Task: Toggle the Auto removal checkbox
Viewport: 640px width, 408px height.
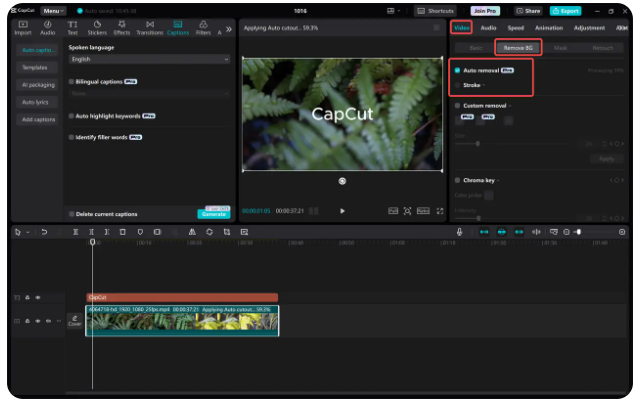Action: tap(458, 71)
